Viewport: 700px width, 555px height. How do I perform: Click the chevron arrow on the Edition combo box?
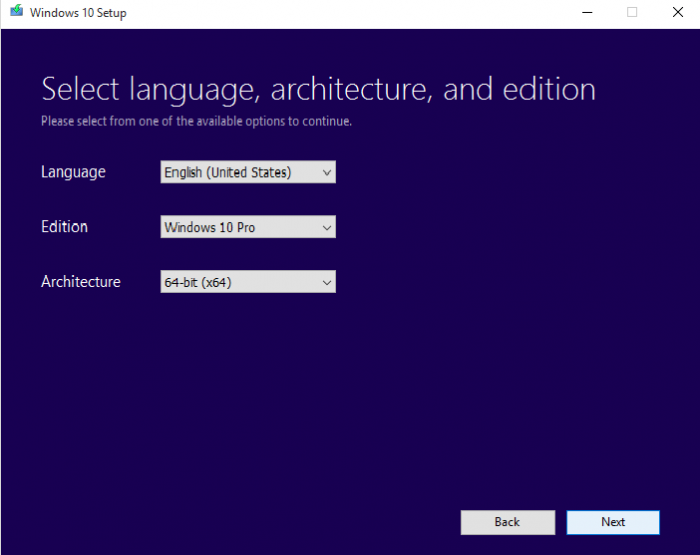(326, 228)
